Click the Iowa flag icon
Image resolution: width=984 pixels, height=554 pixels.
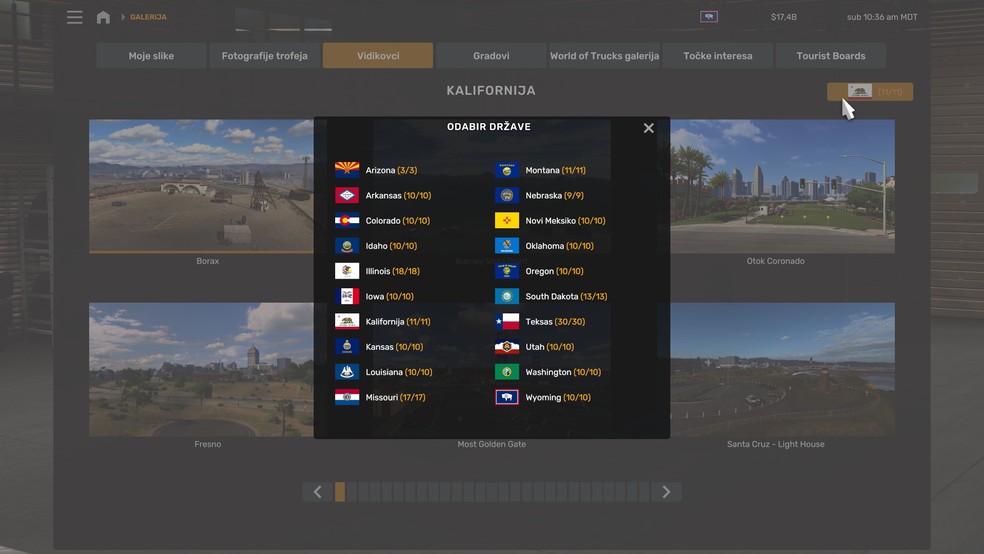347,296
